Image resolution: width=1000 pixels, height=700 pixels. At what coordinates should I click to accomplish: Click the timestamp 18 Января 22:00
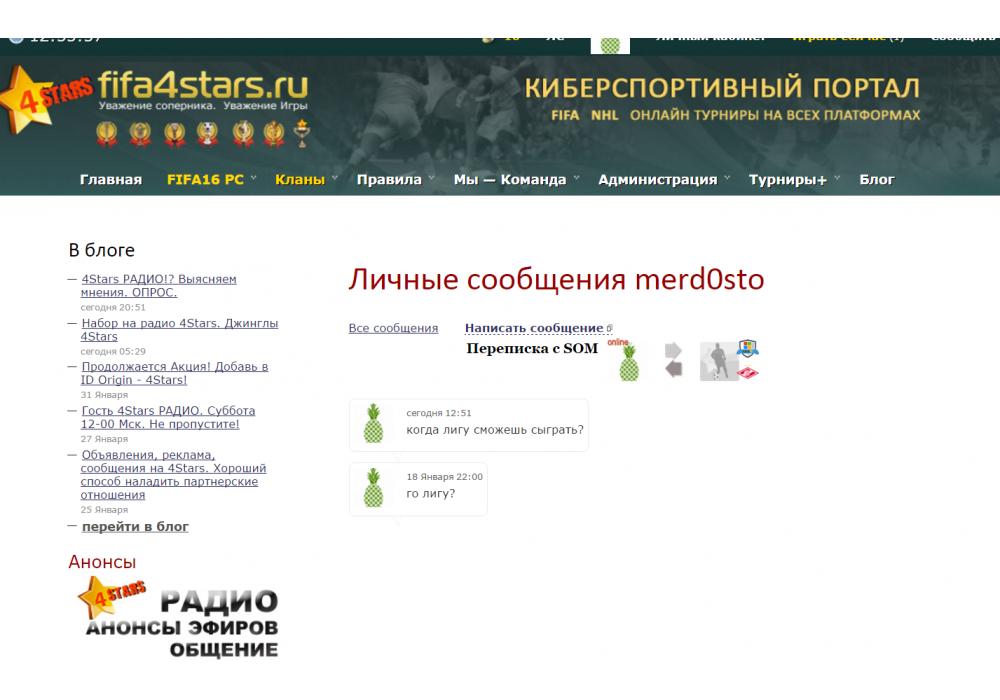tap(445, 477)
